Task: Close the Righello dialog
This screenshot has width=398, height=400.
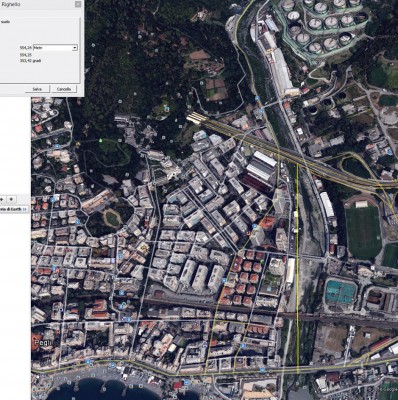Action: click(x=78, y=4)
